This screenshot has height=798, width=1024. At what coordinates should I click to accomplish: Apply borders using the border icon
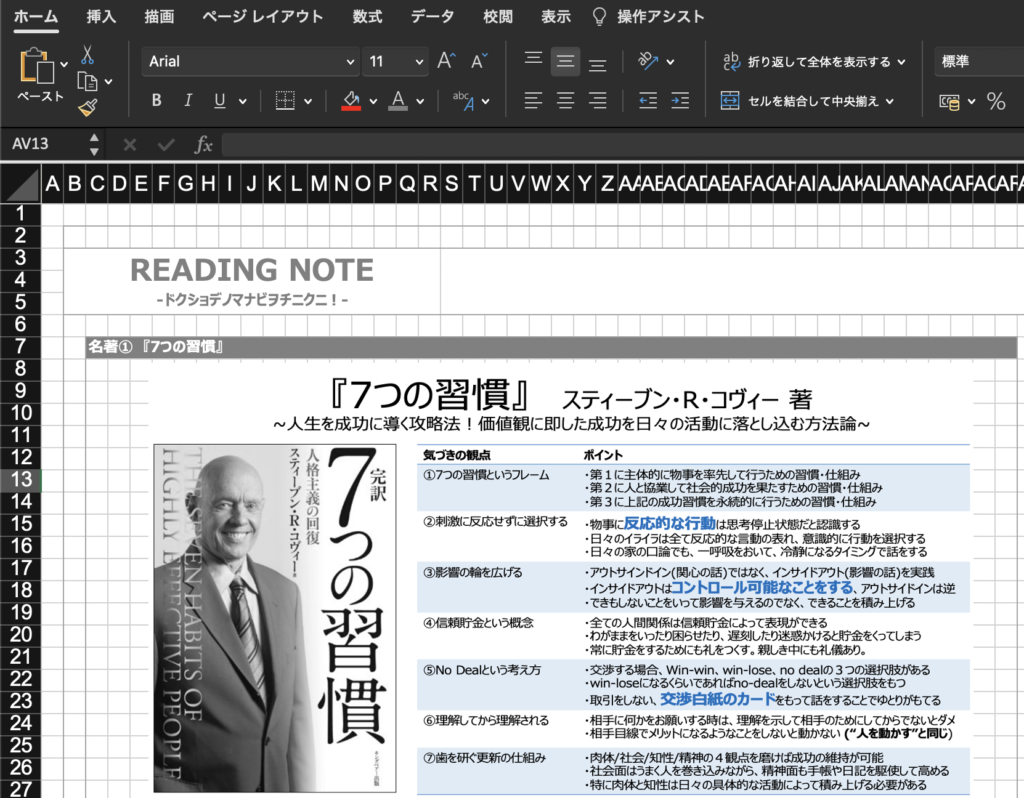285,101
